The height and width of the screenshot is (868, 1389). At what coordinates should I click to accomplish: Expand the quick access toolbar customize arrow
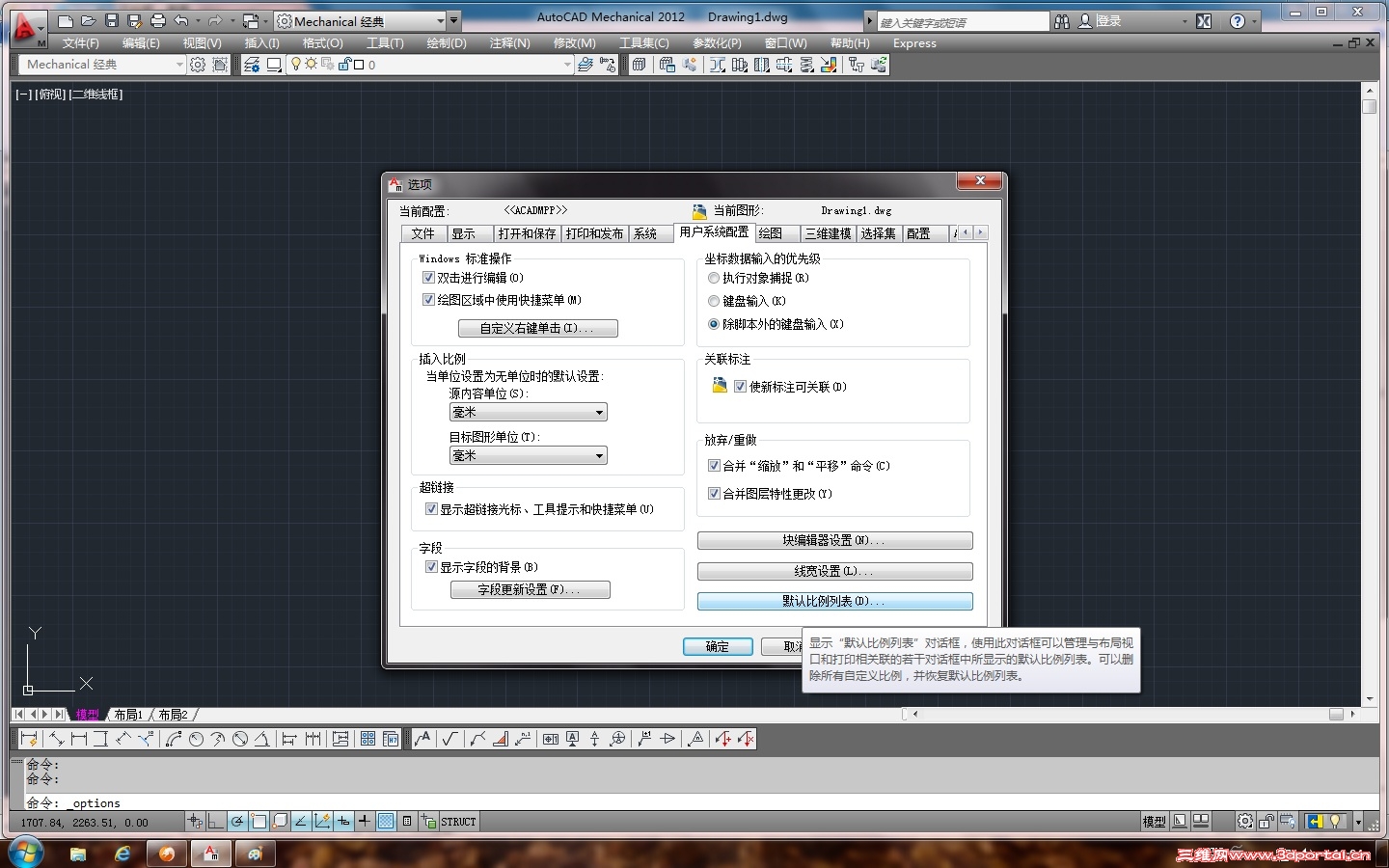[x=454, y=20]
